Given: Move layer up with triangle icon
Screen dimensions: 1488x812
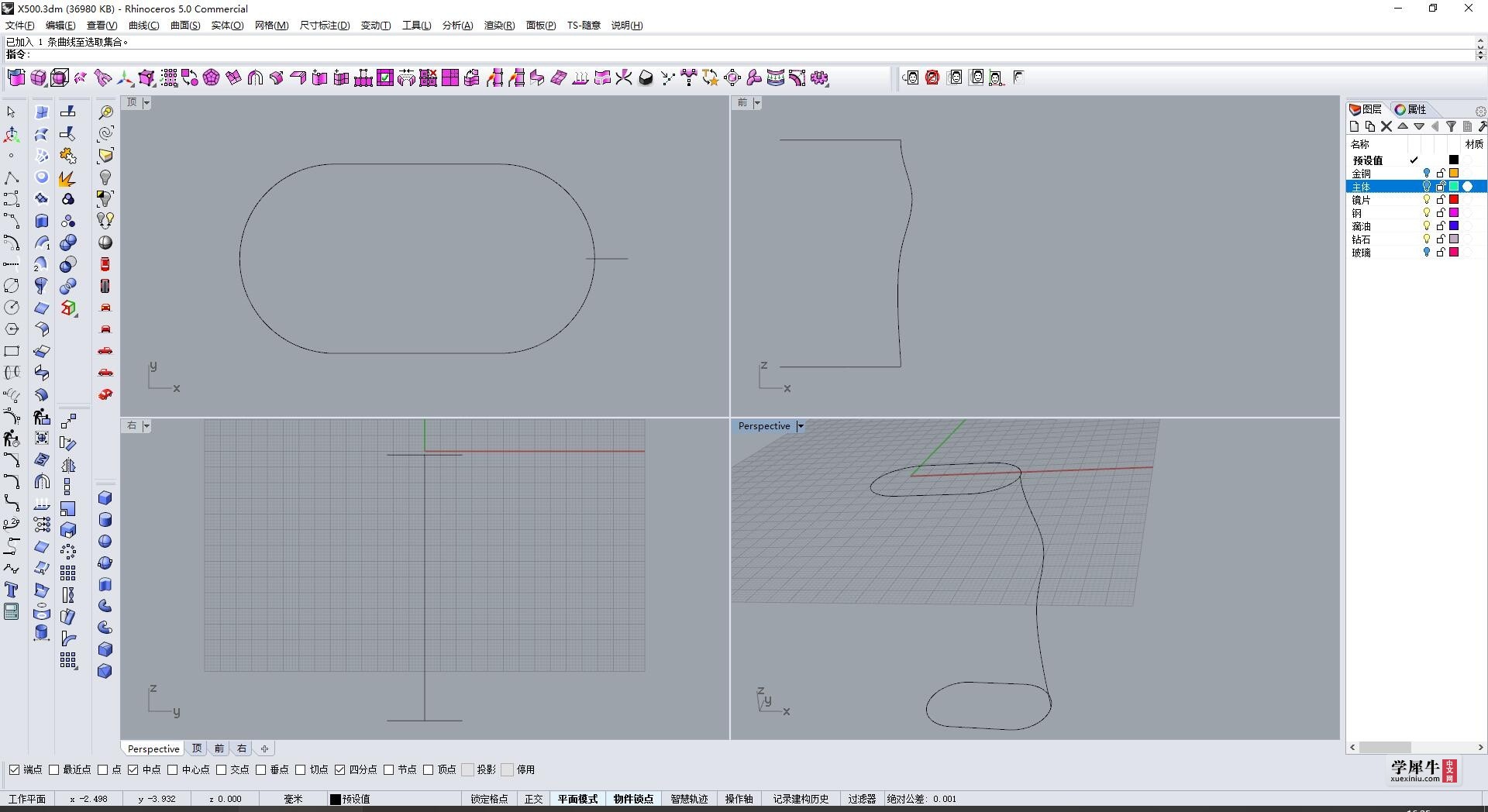Looking at the screenshot, I should [1403, 126].
